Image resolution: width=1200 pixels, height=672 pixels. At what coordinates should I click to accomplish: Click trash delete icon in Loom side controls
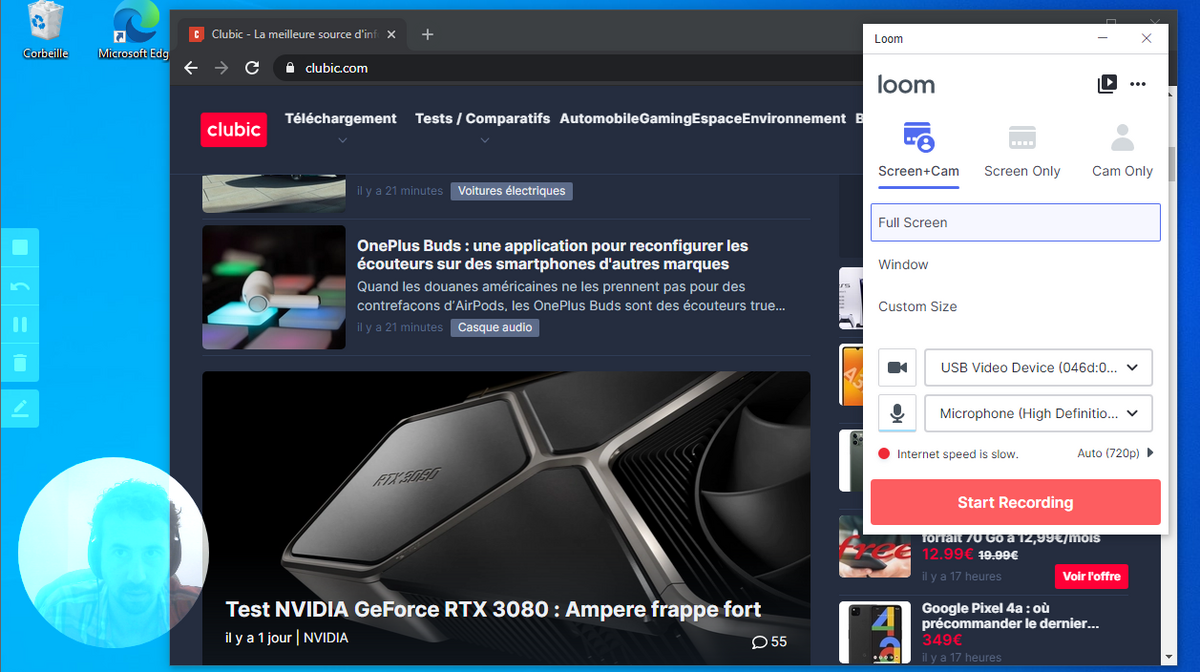click(x=20, y=363)
